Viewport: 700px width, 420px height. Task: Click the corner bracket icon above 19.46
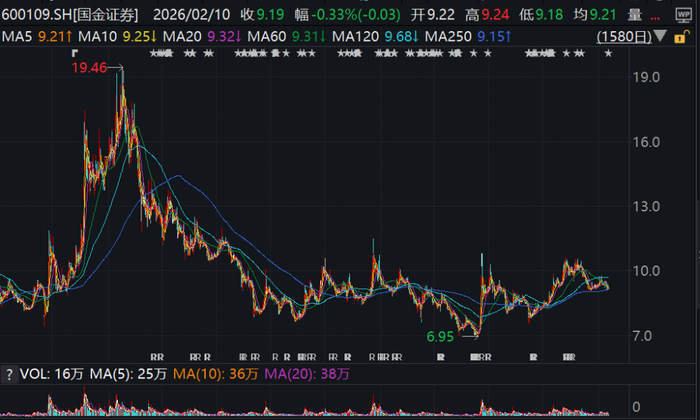[x=75, y=54]
